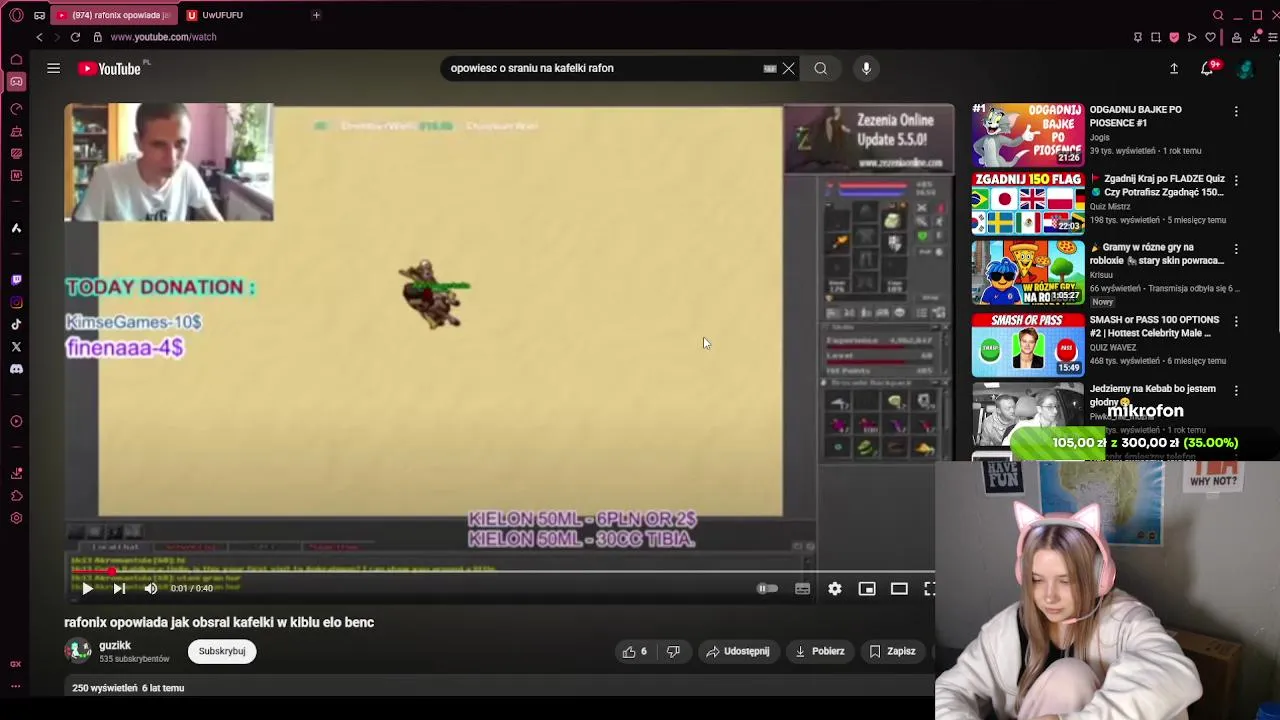The image size is (1280, 720).
Task: Open the pinboards pin toolbar icon
Action: click(1138, 37)
